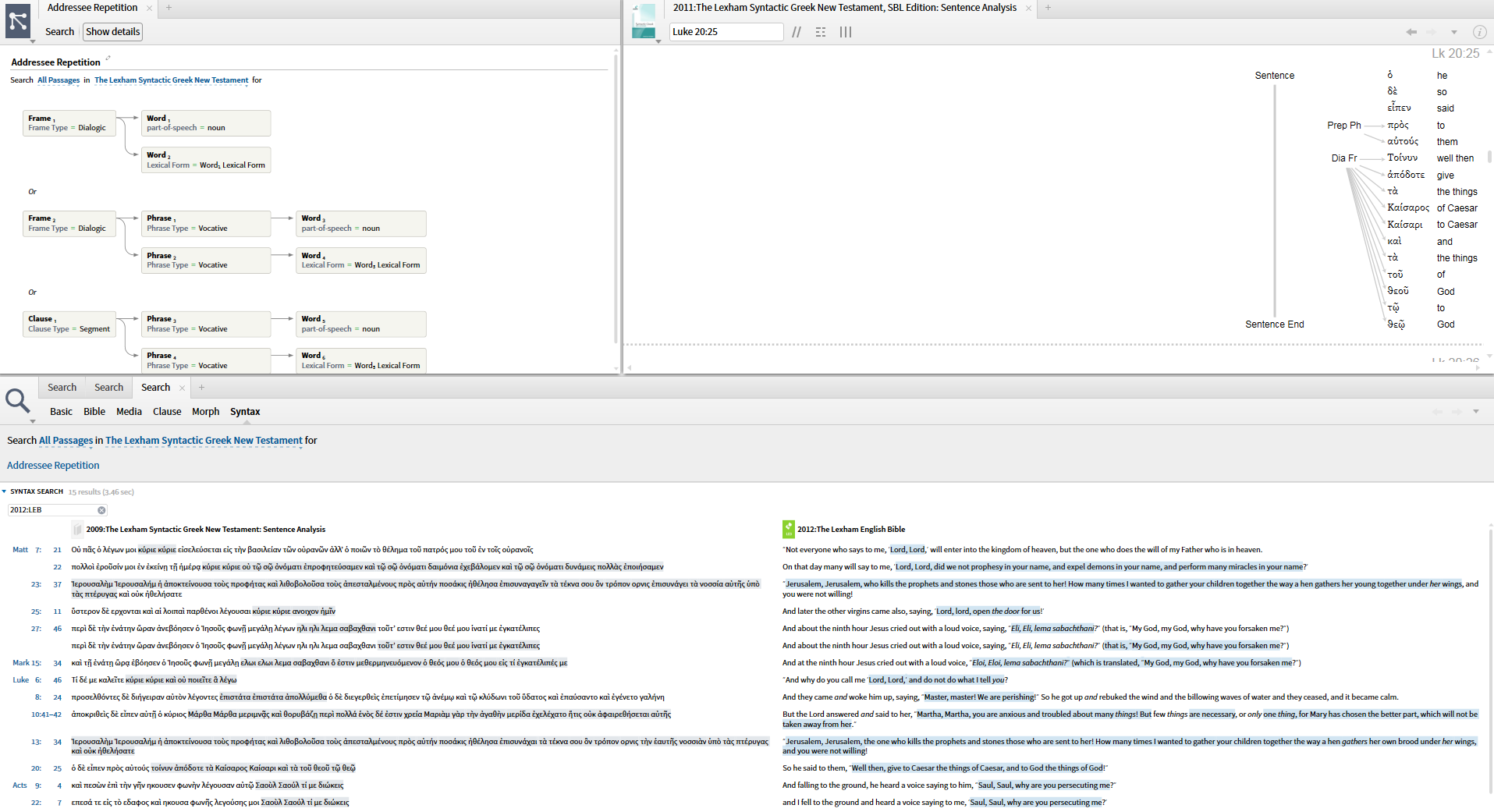The width and height of the screenshot is (1494, 812).
Task: Close the Addressee Repetition tab
Action: 150,8
